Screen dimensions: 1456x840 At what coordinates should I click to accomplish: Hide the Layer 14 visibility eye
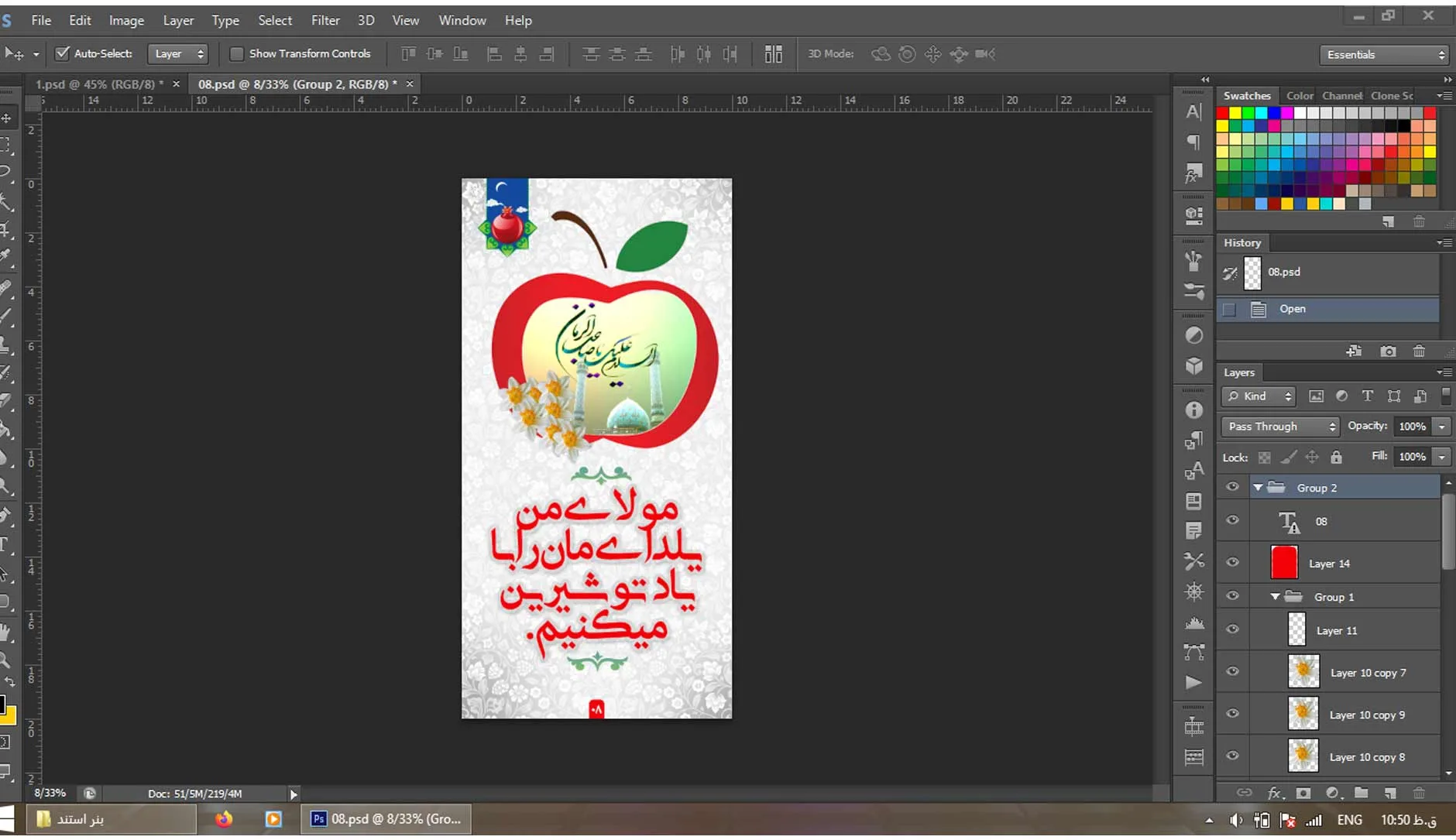pyautogui.click(x=1232, y=563)
